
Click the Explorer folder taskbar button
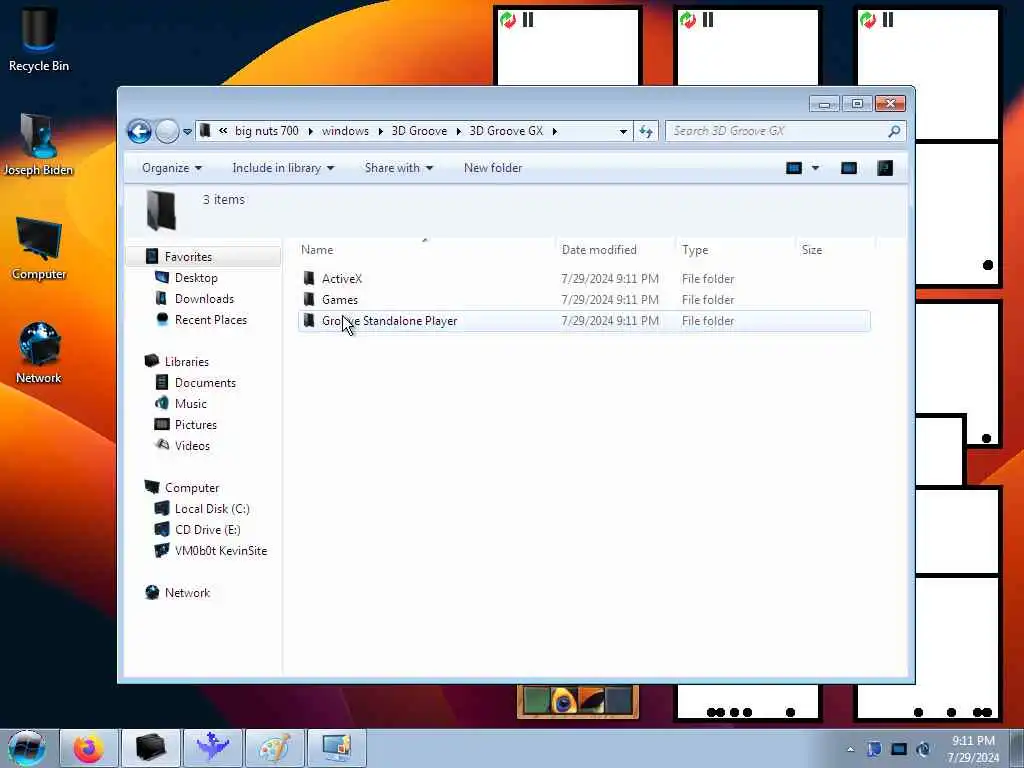tap(150, 748)
